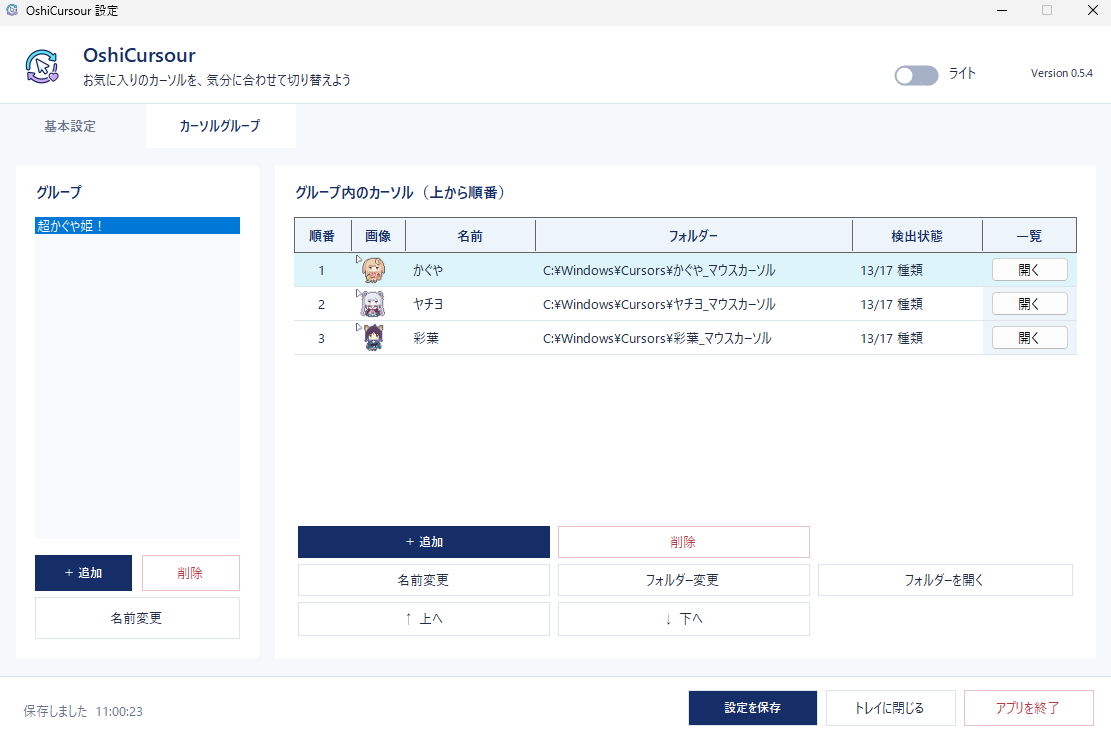Select the name cell ヤチヨ
Screen dimensions: 1111x742
click(x=428, y=304)
